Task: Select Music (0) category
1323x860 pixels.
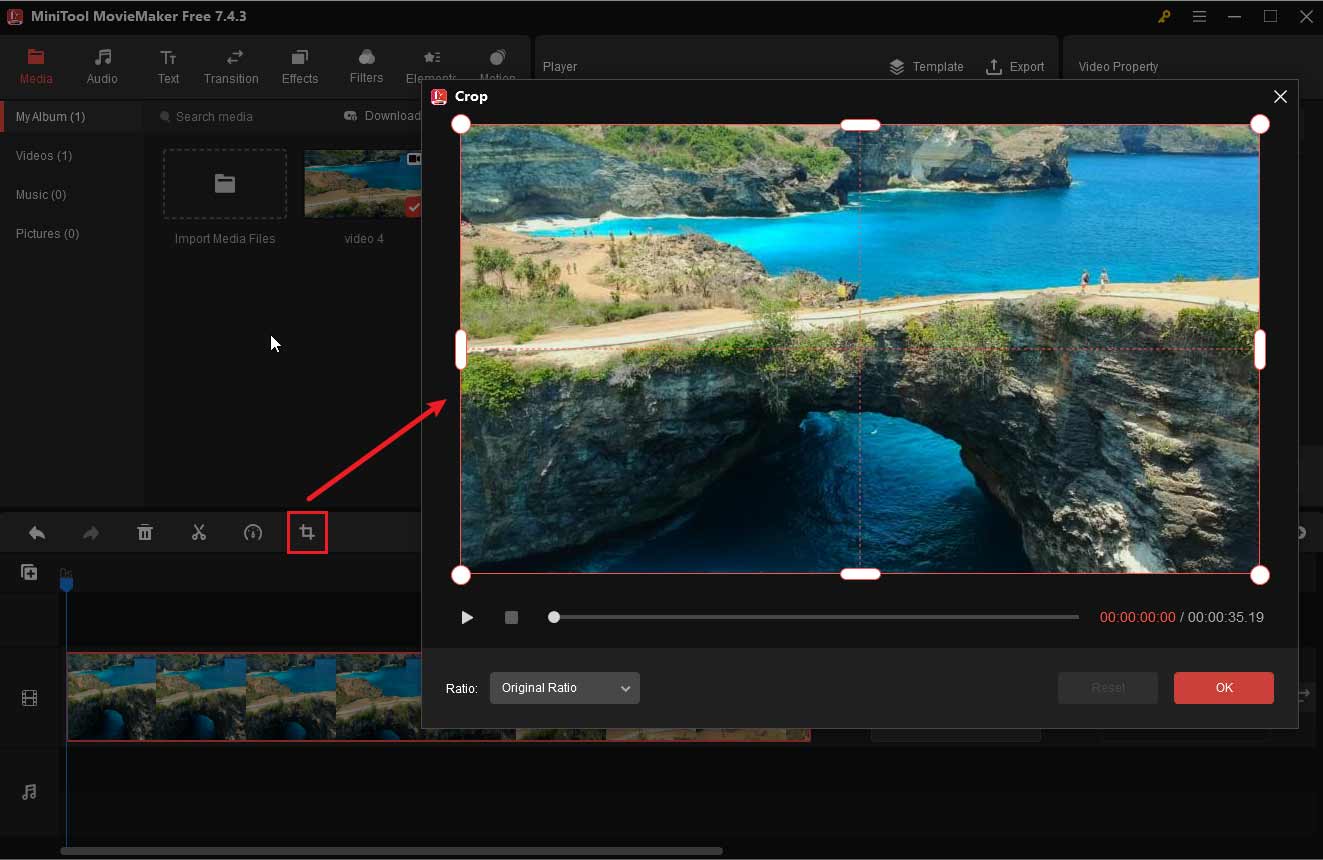Action: pyautogui.click(x=41, y=195)
